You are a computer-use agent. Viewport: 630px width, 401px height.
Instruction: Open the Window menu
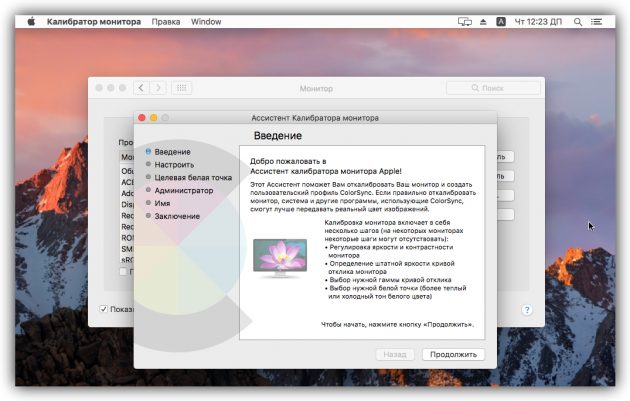(x=206, y=22)
